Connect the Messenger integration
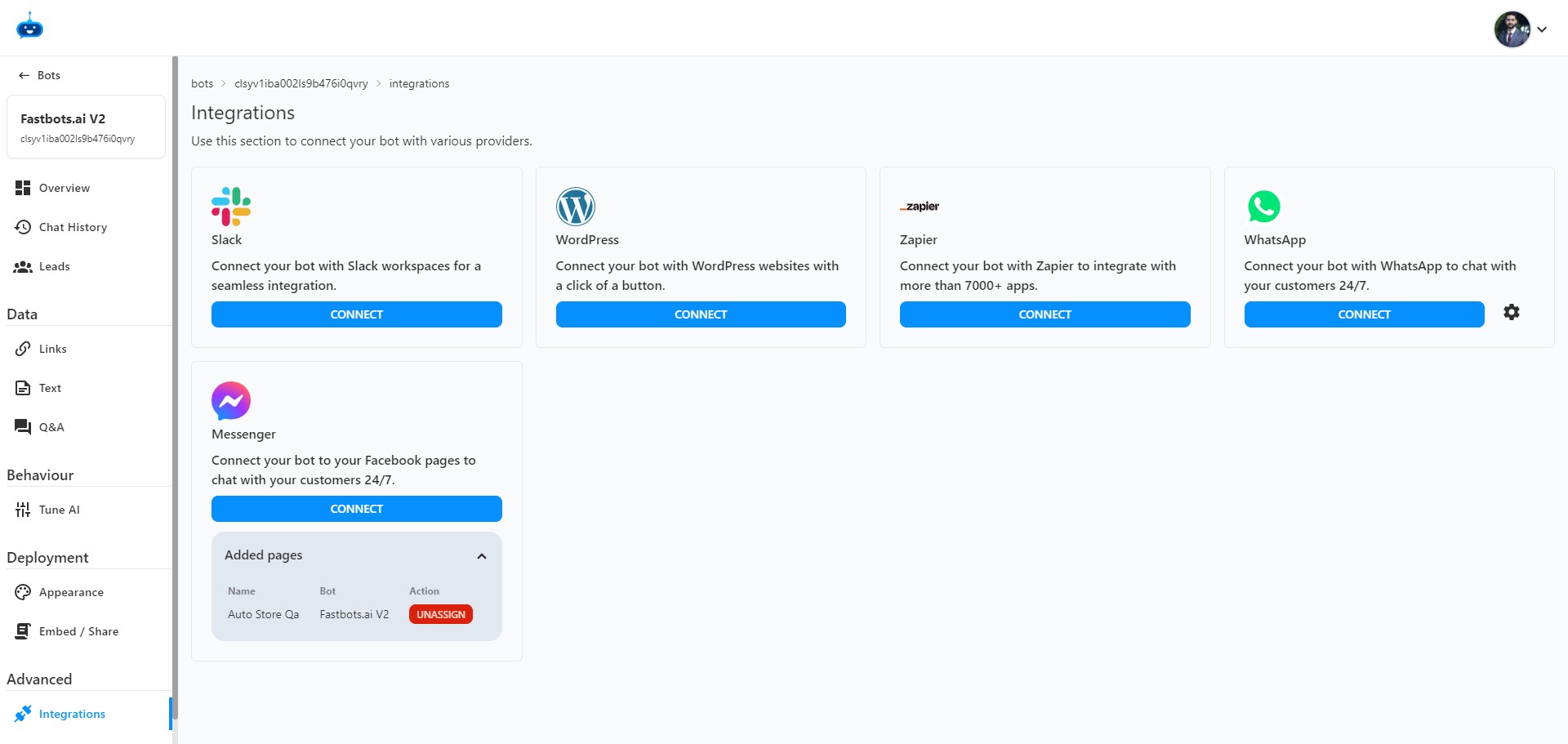1568x744 pixels. (357, 509)
